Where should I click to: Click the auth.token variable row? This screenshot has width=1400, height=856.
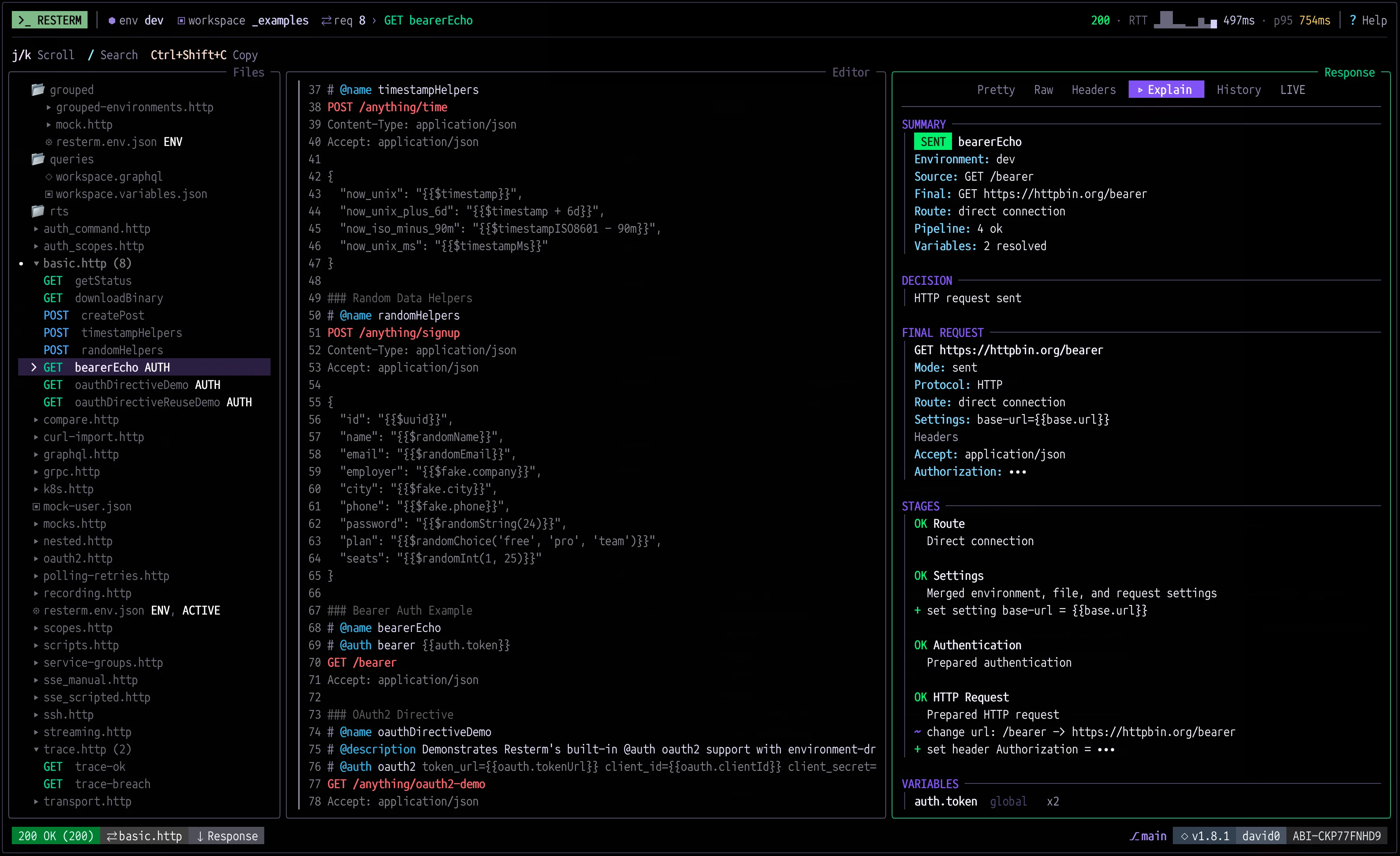pos(986,802)
